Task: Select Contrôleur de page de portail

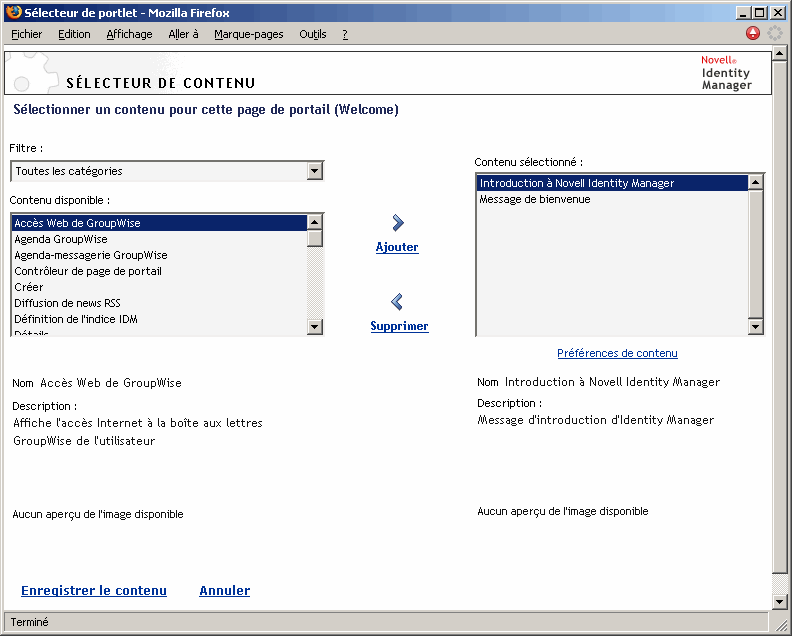Action: click(x=159, y=271)
